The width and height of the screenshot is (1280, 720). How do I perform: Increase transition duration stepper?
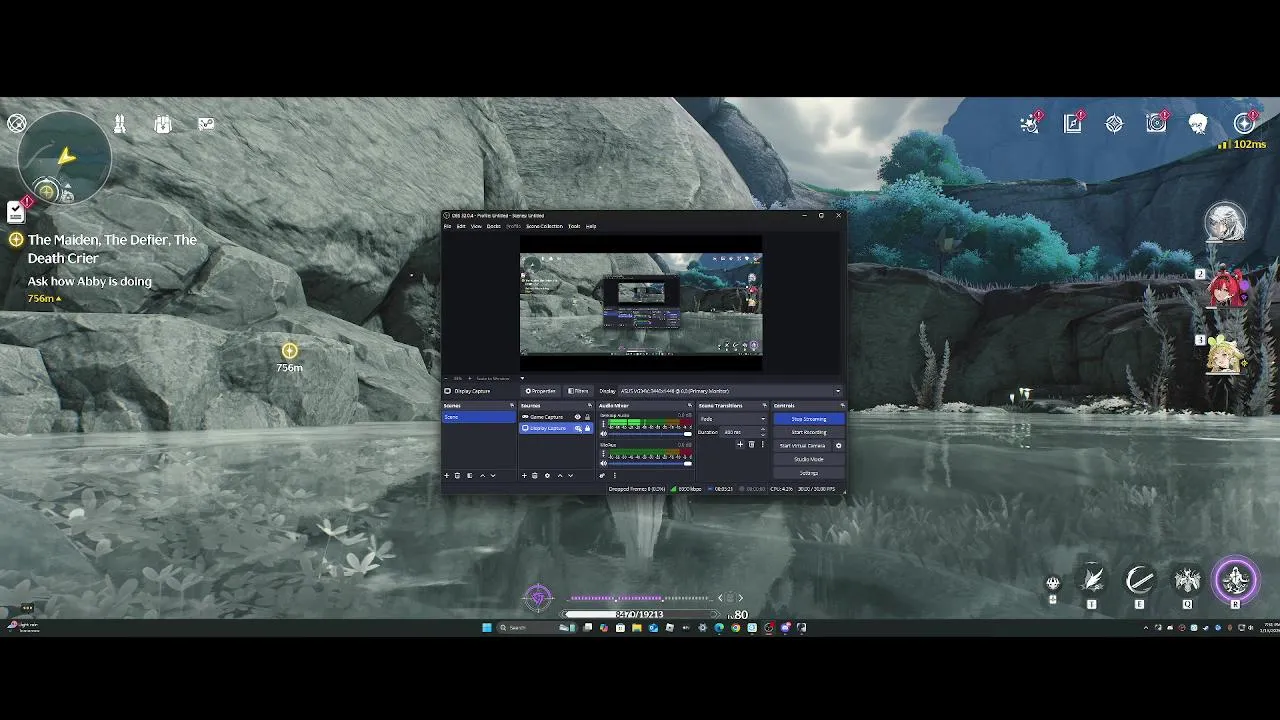[763, 429]
